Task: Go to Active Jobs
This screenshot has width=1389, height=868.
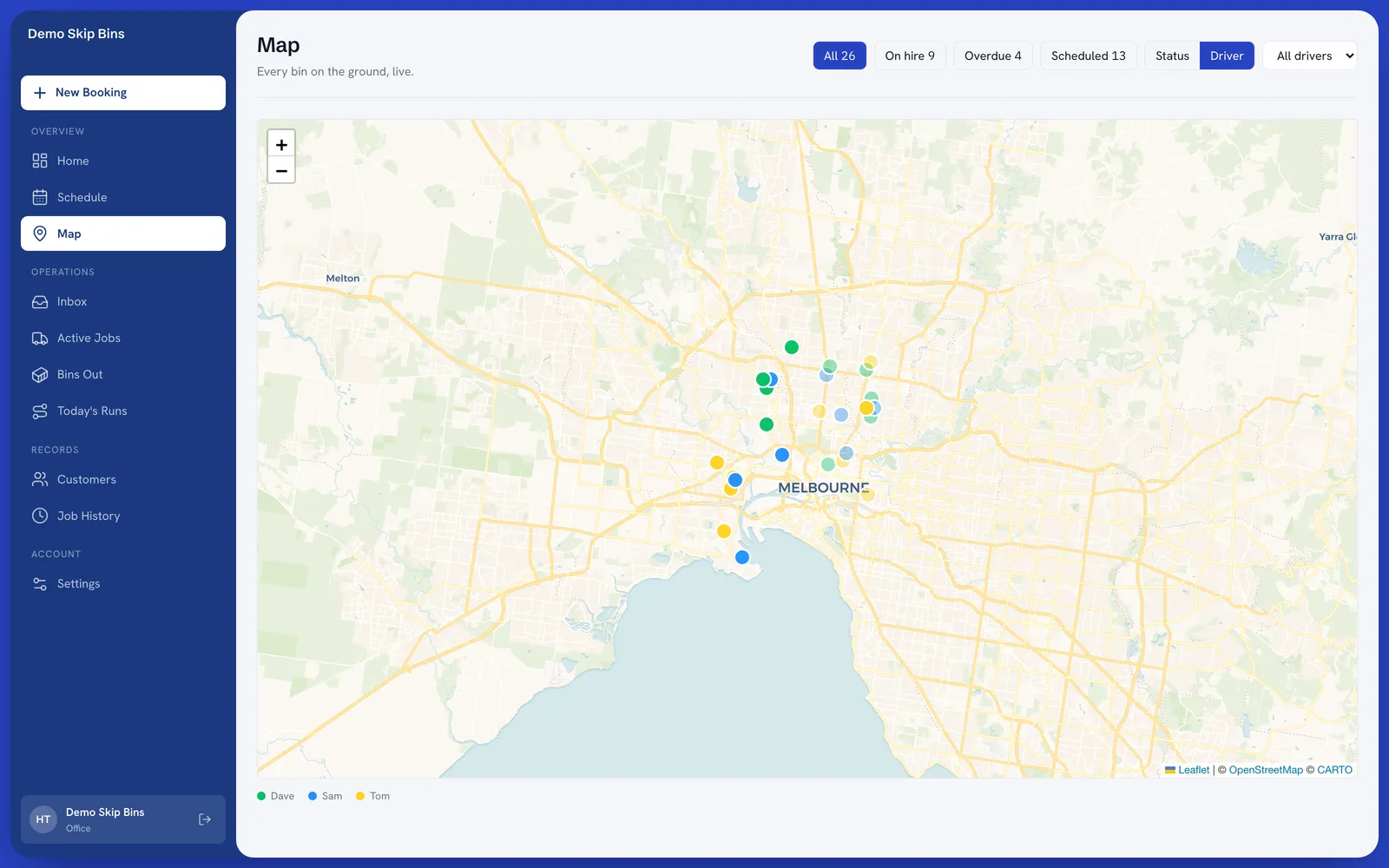Action: pos(123,338)
